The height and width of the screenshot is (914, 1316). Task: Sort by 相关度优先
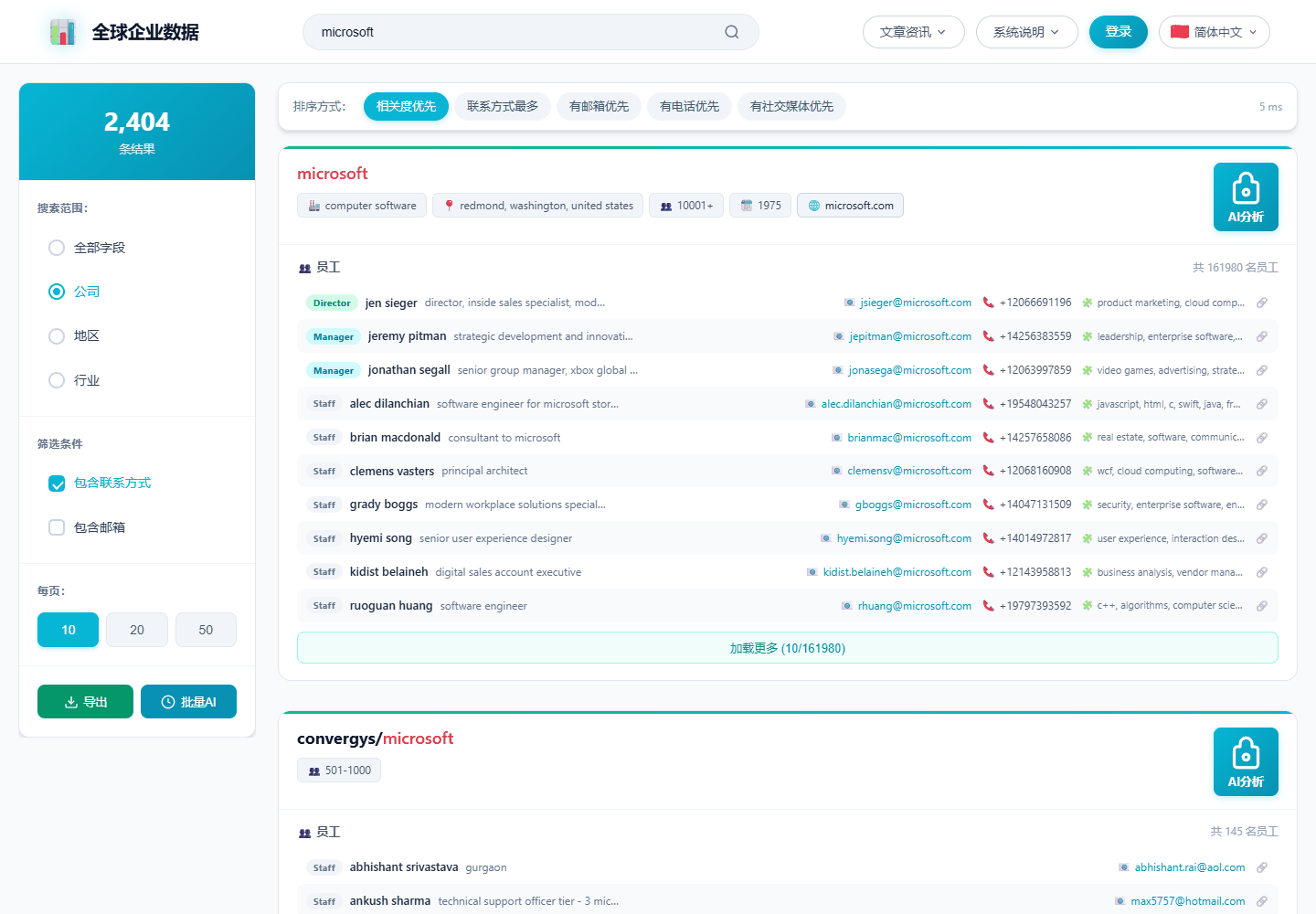coord(407,106)
